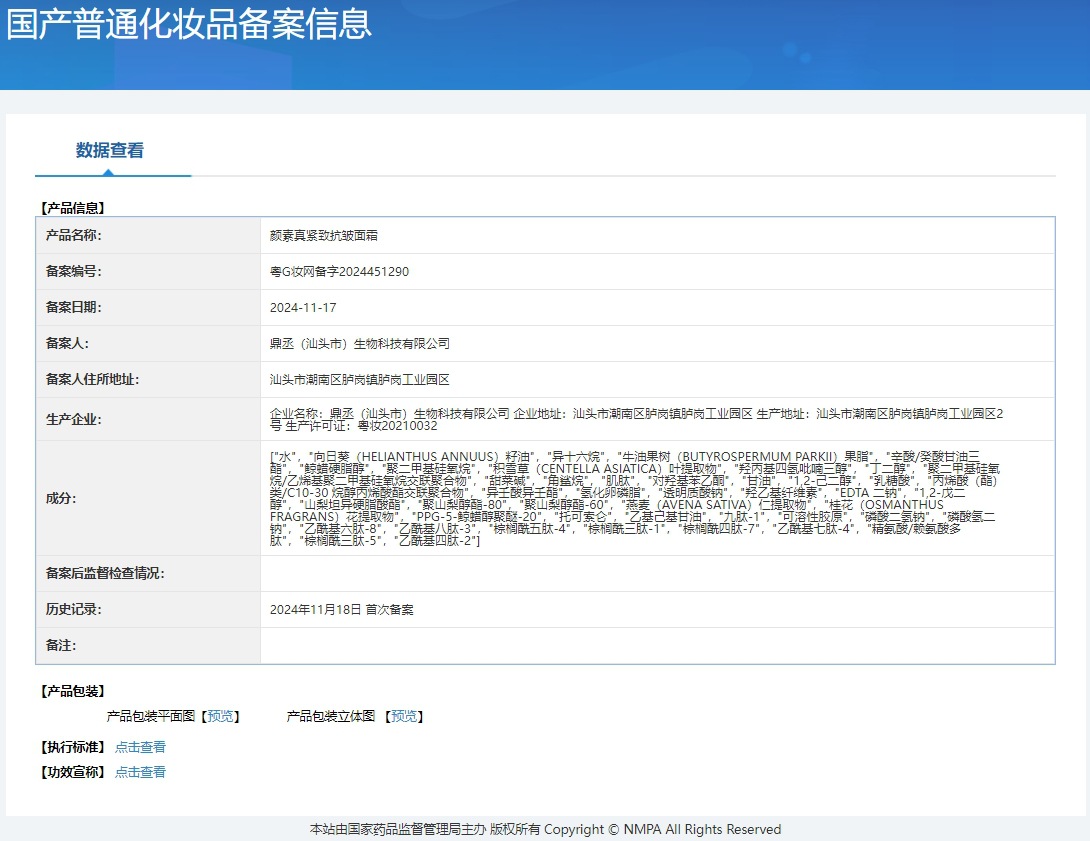Screen dimensions: 1090x841
Task: Click the 产品名称 row label
Action: [74, 236]
